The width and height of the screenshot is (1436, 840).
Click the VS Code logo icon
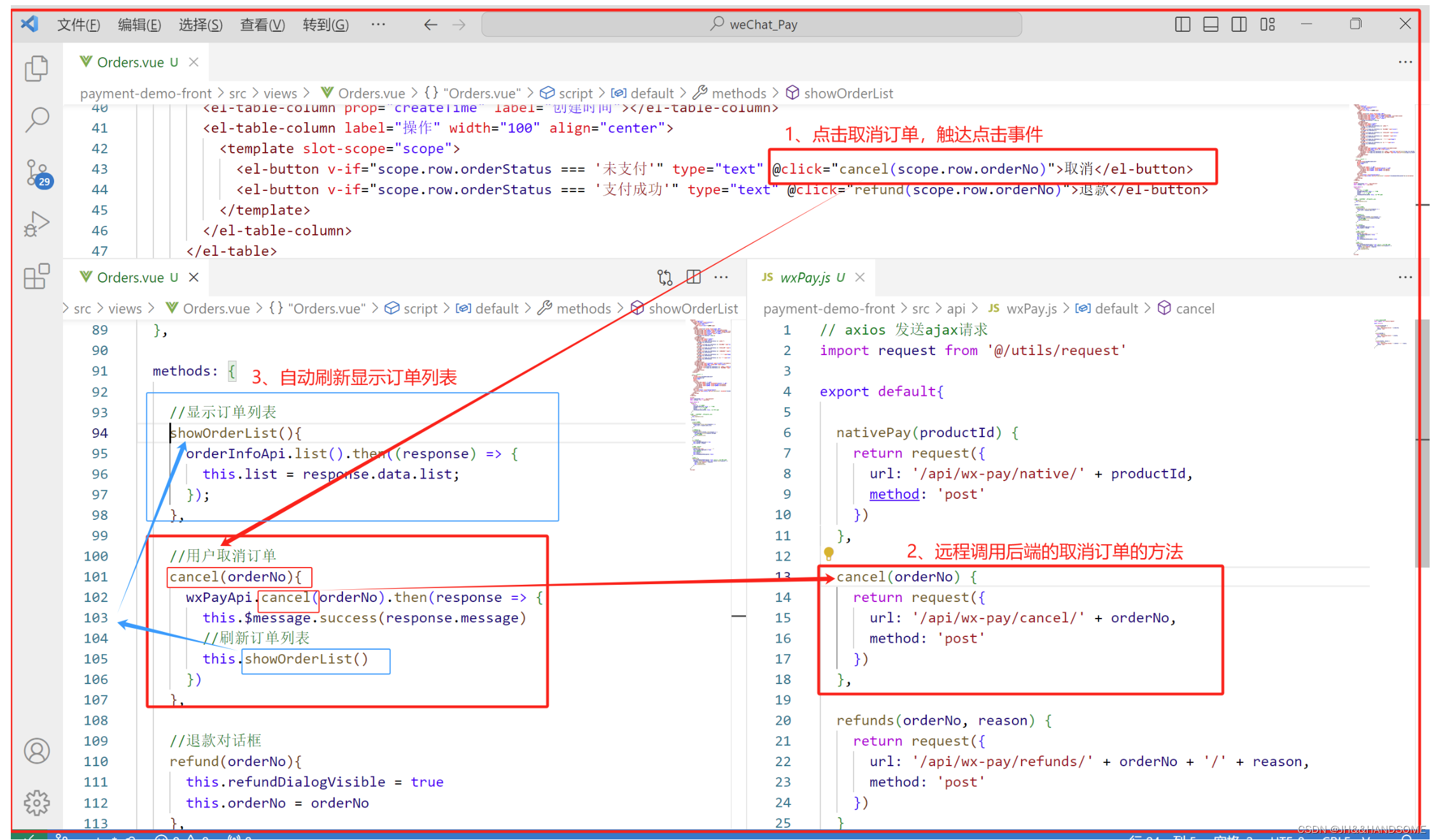point(29,24)
